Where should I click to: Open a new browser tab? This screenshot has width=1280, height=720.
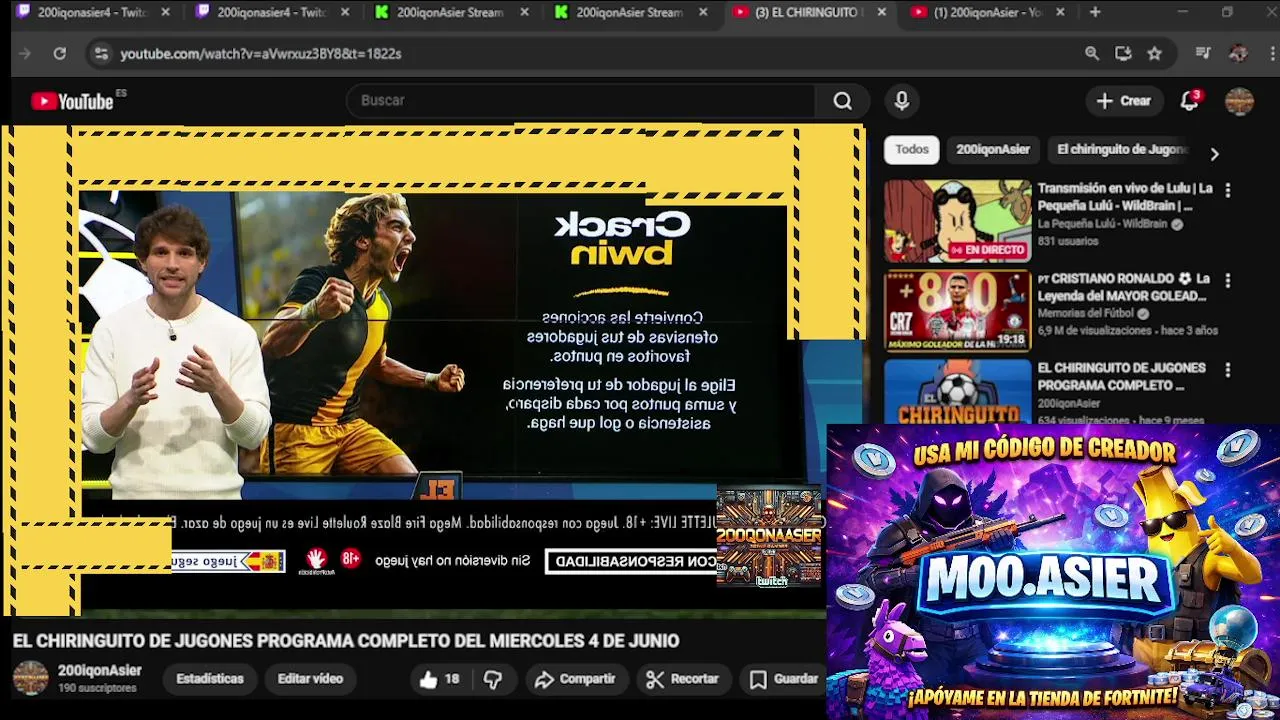point(1095,12)
